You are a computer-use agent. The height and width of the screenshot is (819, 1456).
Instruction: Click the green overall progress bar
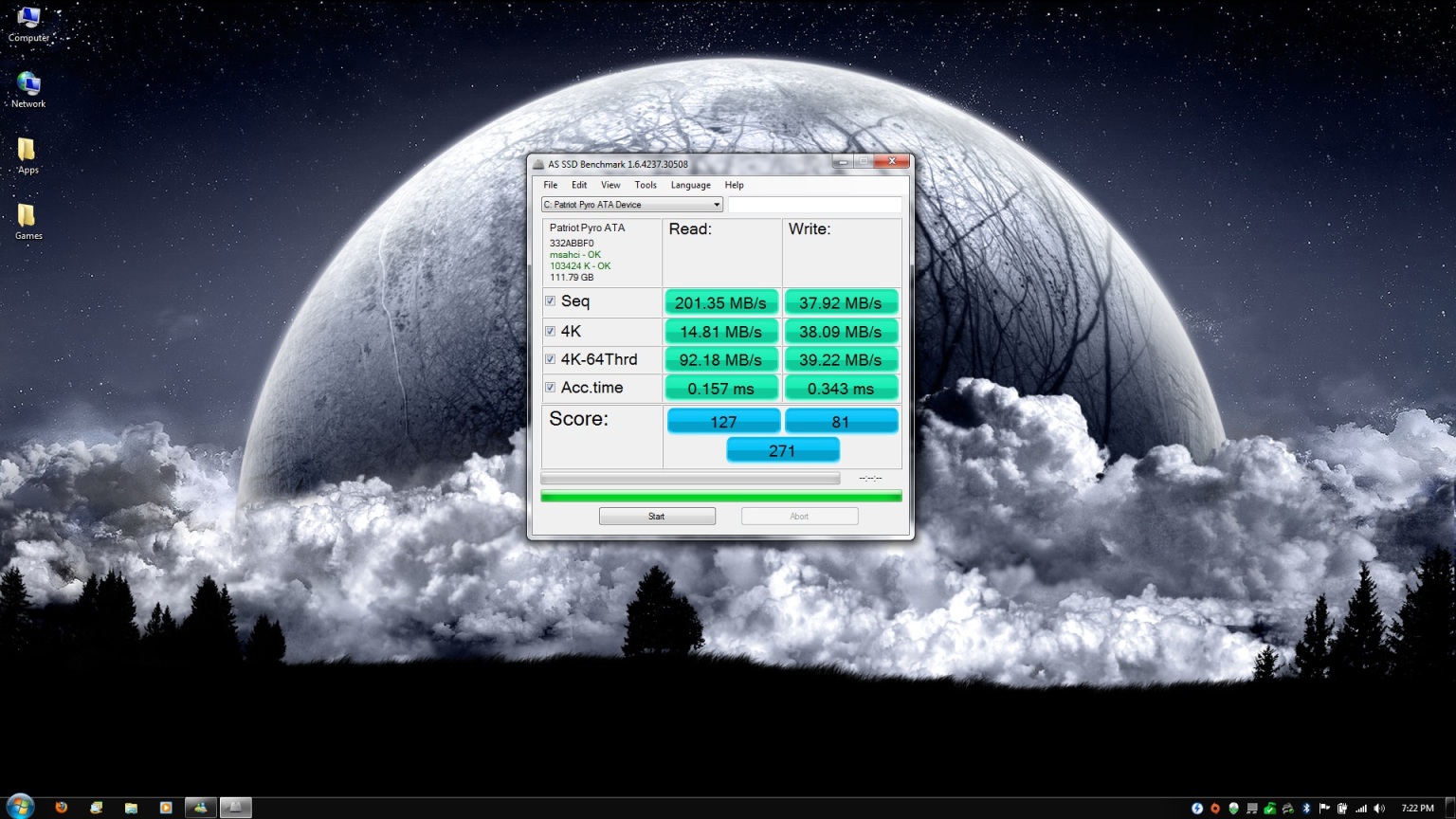click(720, 496)
